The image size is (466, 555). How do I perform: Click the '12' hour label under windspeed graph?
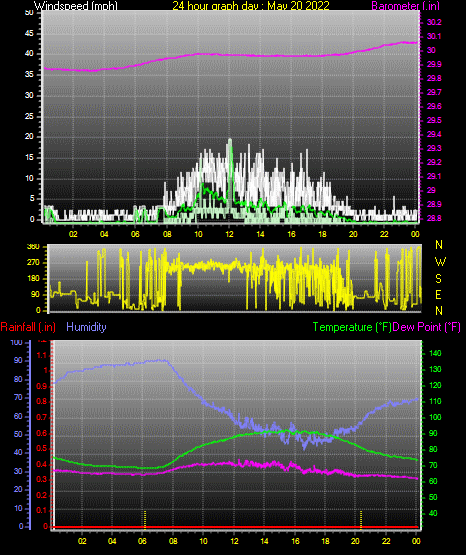pos(229,234)
